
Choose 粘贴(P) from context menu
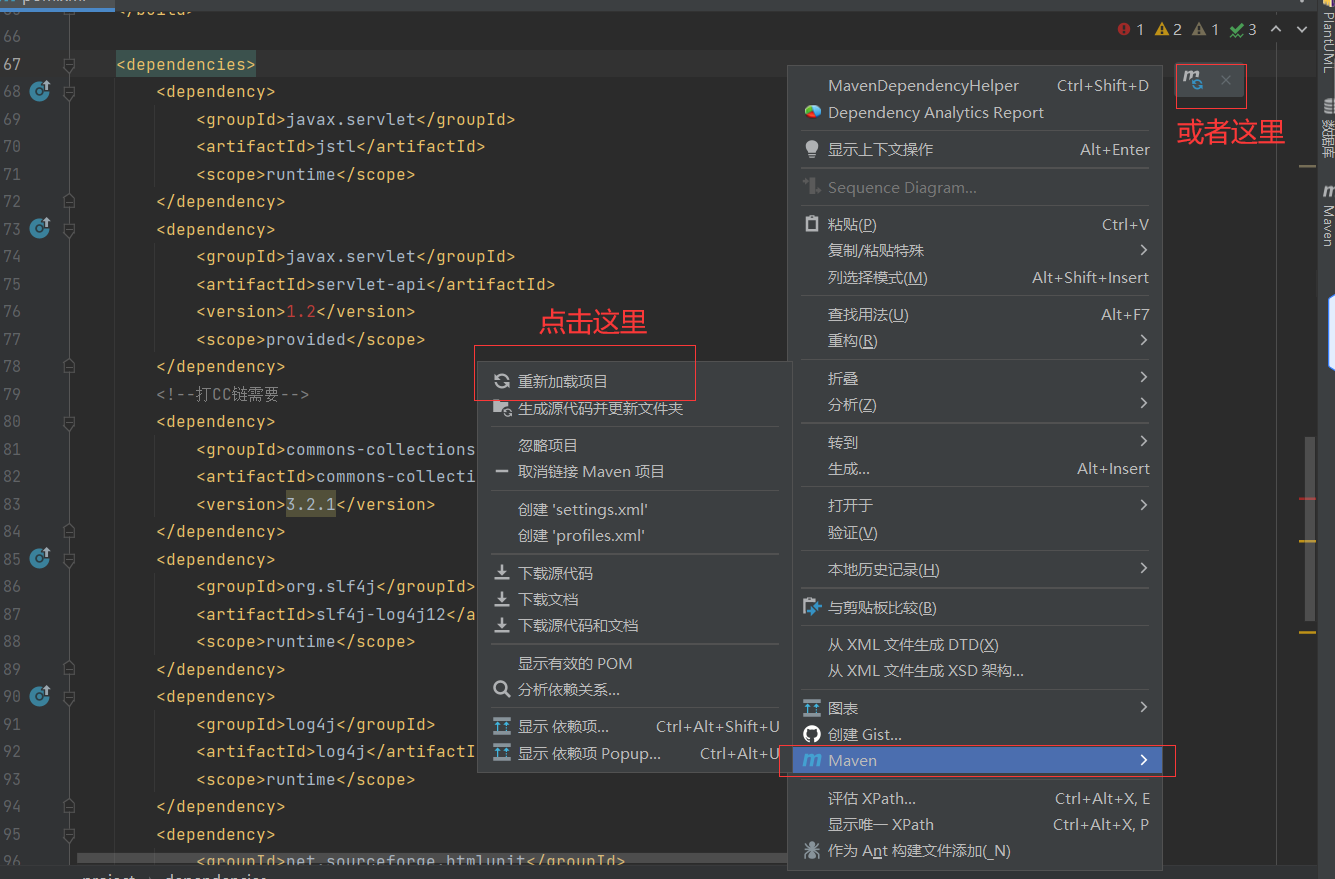coord(975,224)
